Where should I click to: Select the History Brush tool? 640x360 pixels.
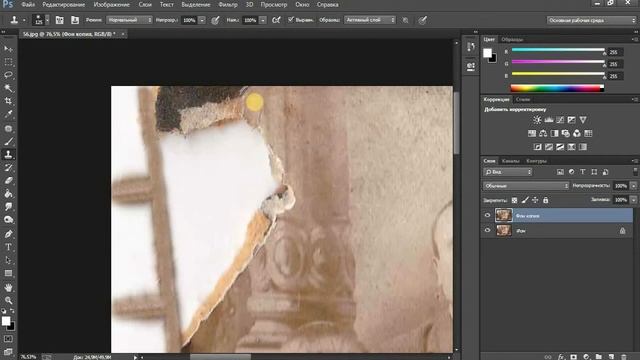coord(8,168)
